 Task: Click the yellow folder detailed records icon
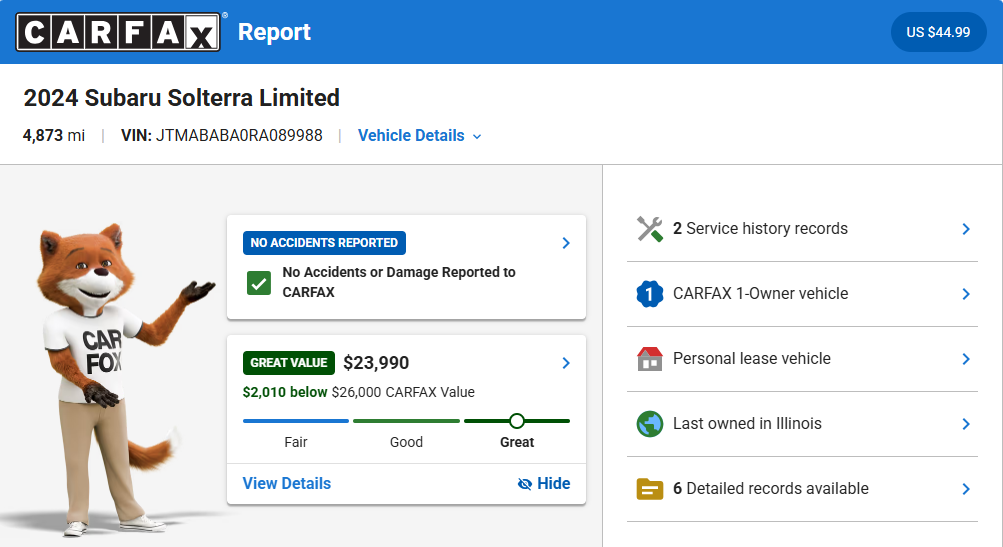click(650, 489)
